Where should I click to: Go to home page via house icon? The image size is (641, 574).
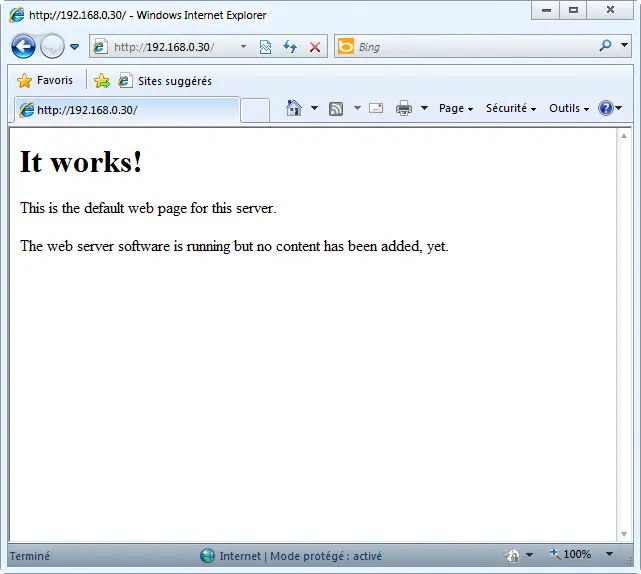(294, 108)
